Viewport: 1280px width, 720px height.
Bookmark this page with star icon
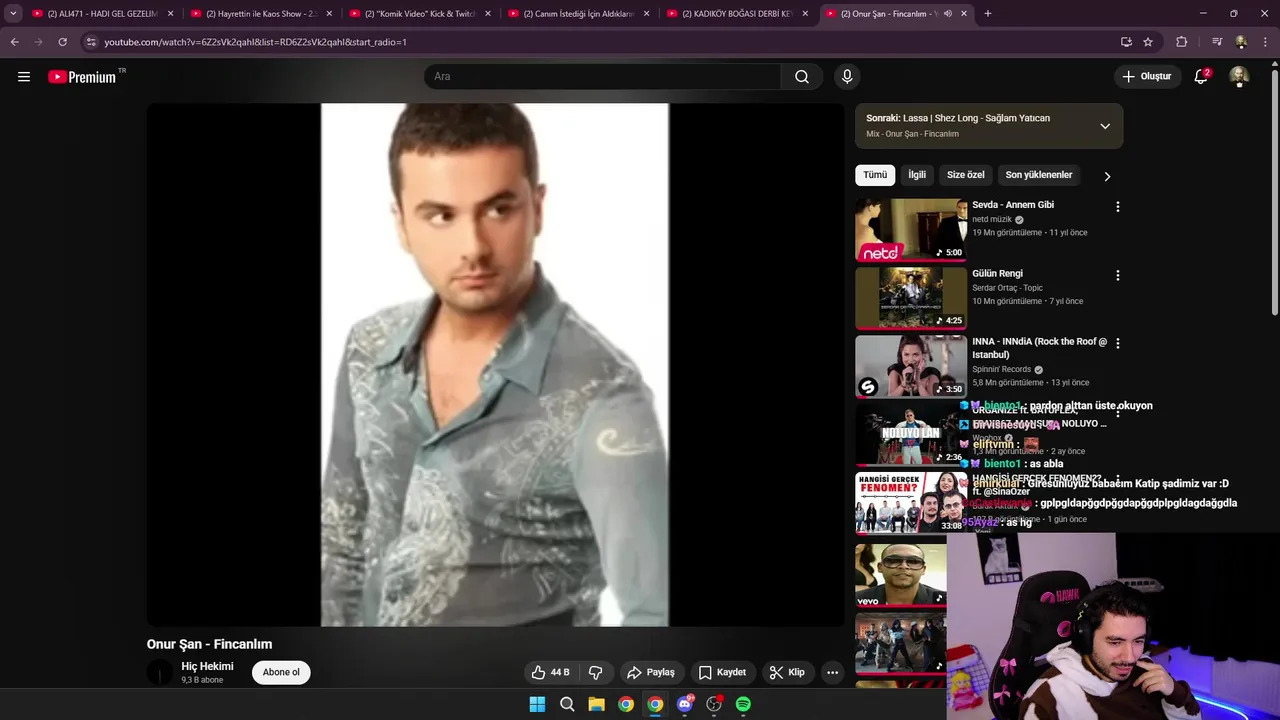(1148, 42)
